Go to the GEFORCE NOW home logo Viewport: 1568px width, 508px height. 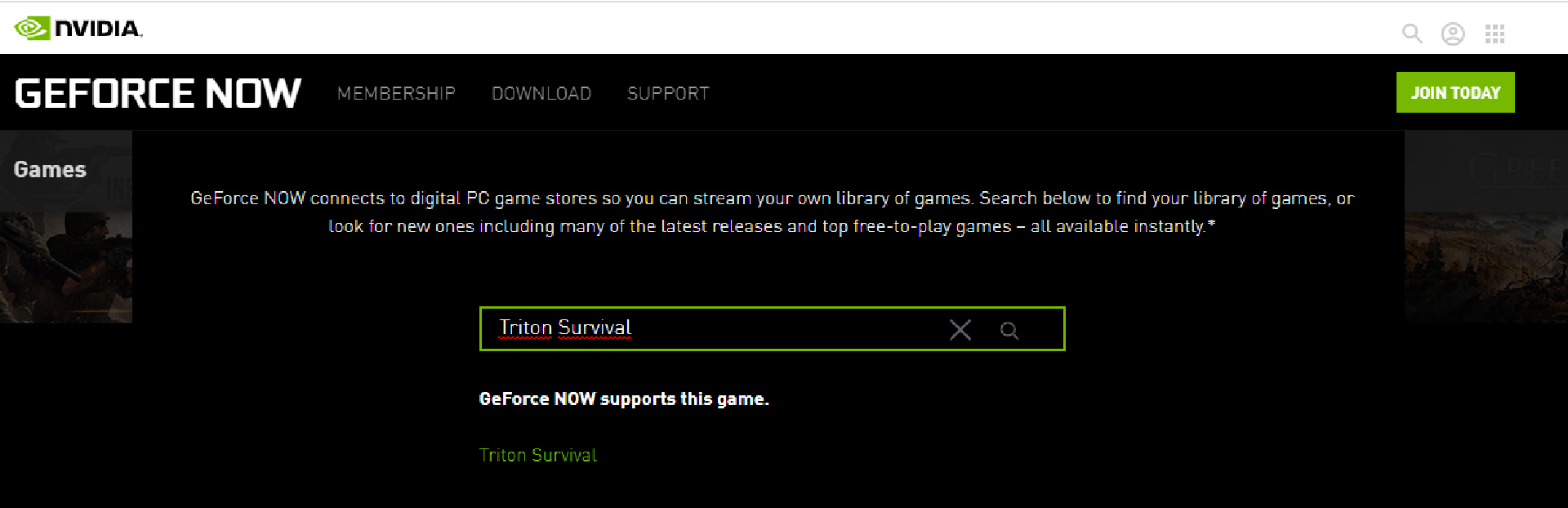click(158, 93)
